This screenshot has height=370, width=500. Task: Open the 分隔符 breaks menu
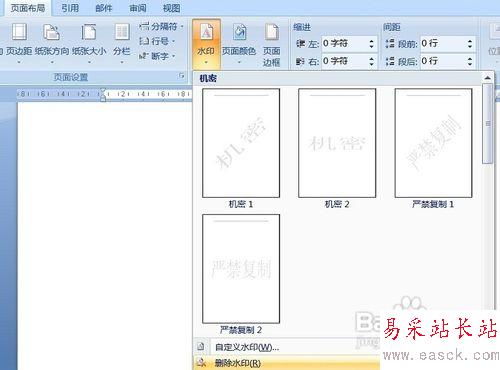click(x=161, y=26)
